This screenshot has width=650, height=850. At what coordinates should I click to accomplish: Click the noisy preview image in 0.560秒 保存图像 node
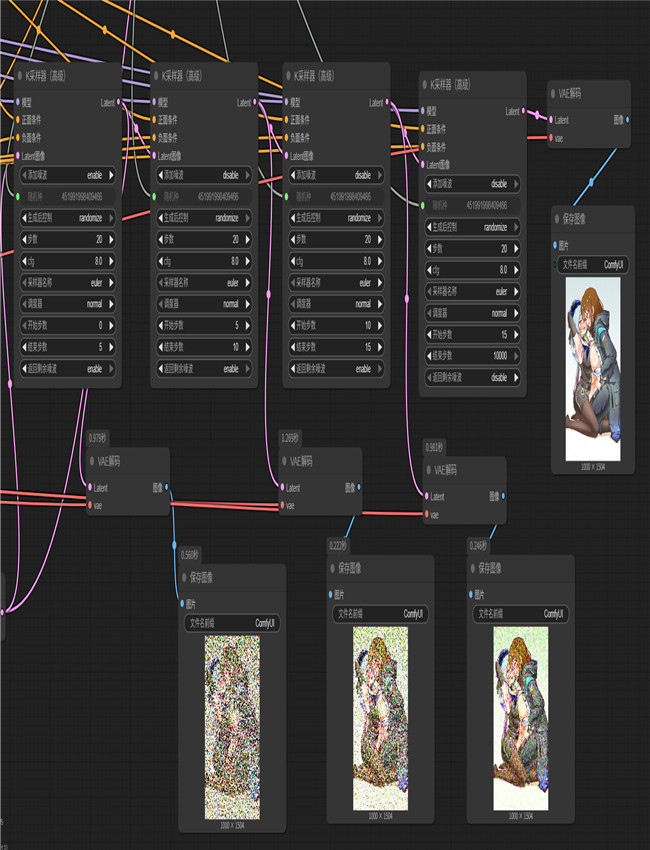tap(231, 727)
